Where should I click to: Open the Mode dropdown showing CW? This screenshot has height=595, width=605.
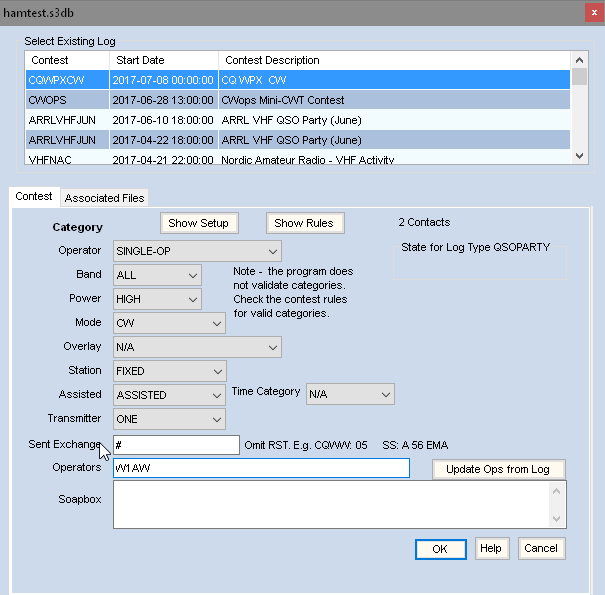coord(169,323)
